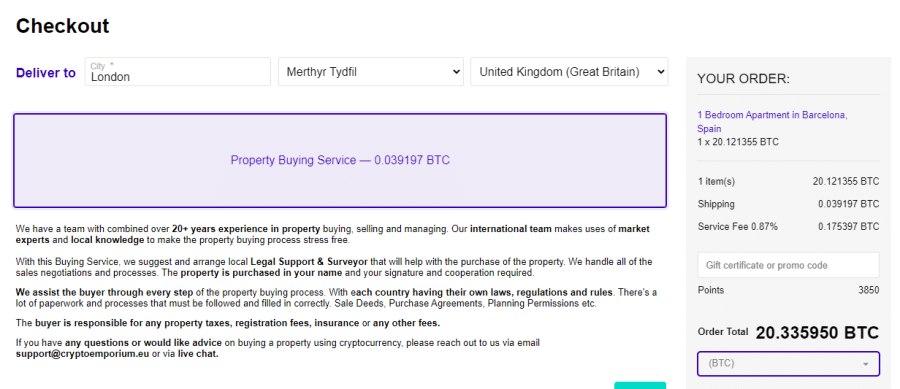The width and height of the screenshot is (900, 389).
Task: Click the teal button below the description
Action: point(640,385)
